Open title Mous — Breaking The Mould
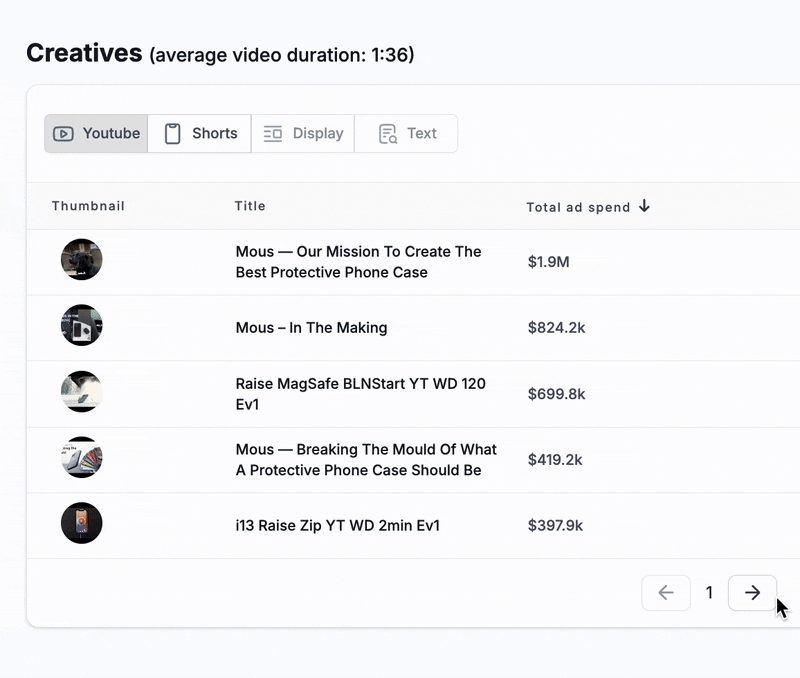The image size is (800, 678). 366,460
